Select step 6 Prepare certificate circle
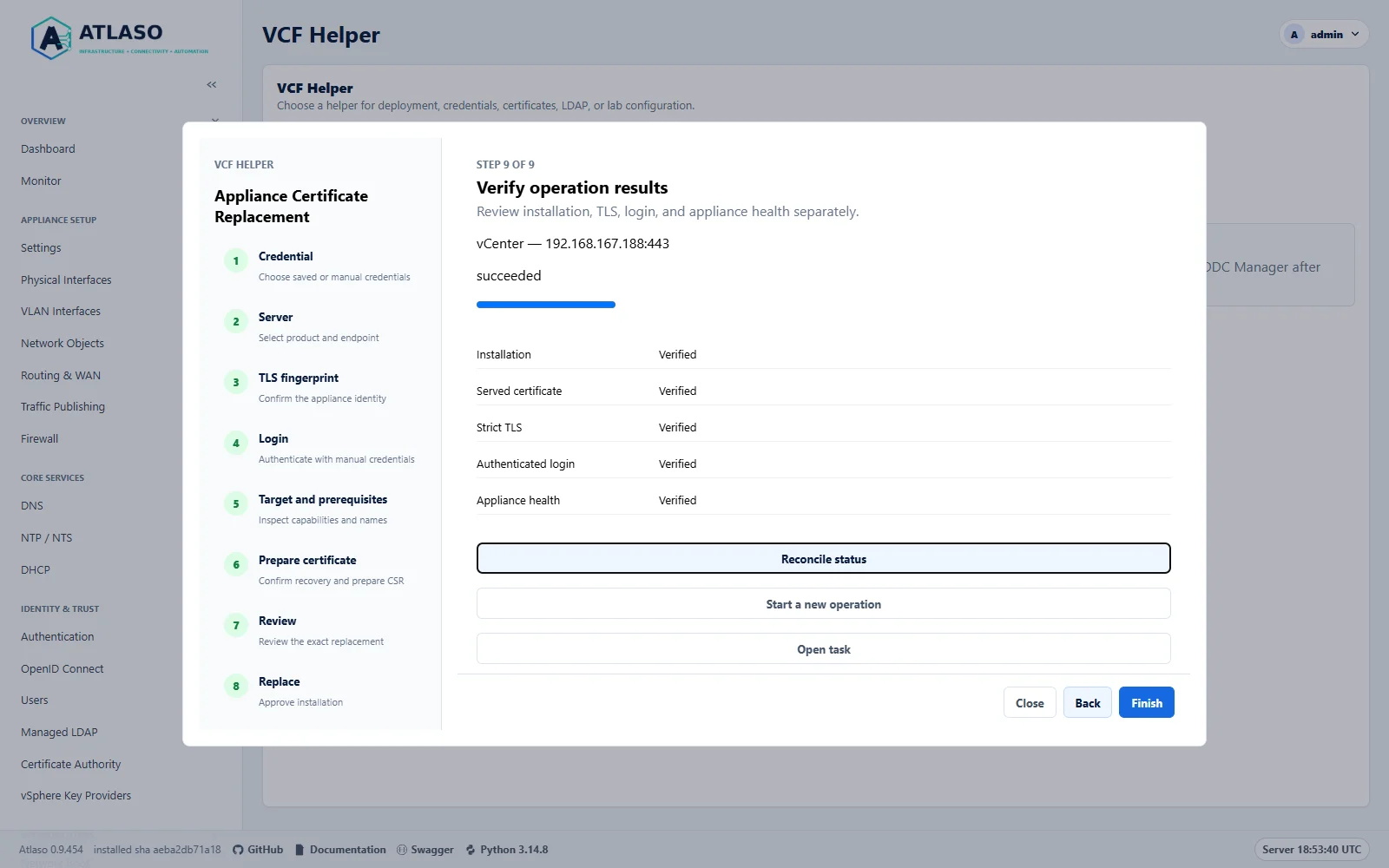The image size is (1389, 868). coord(236,564)
